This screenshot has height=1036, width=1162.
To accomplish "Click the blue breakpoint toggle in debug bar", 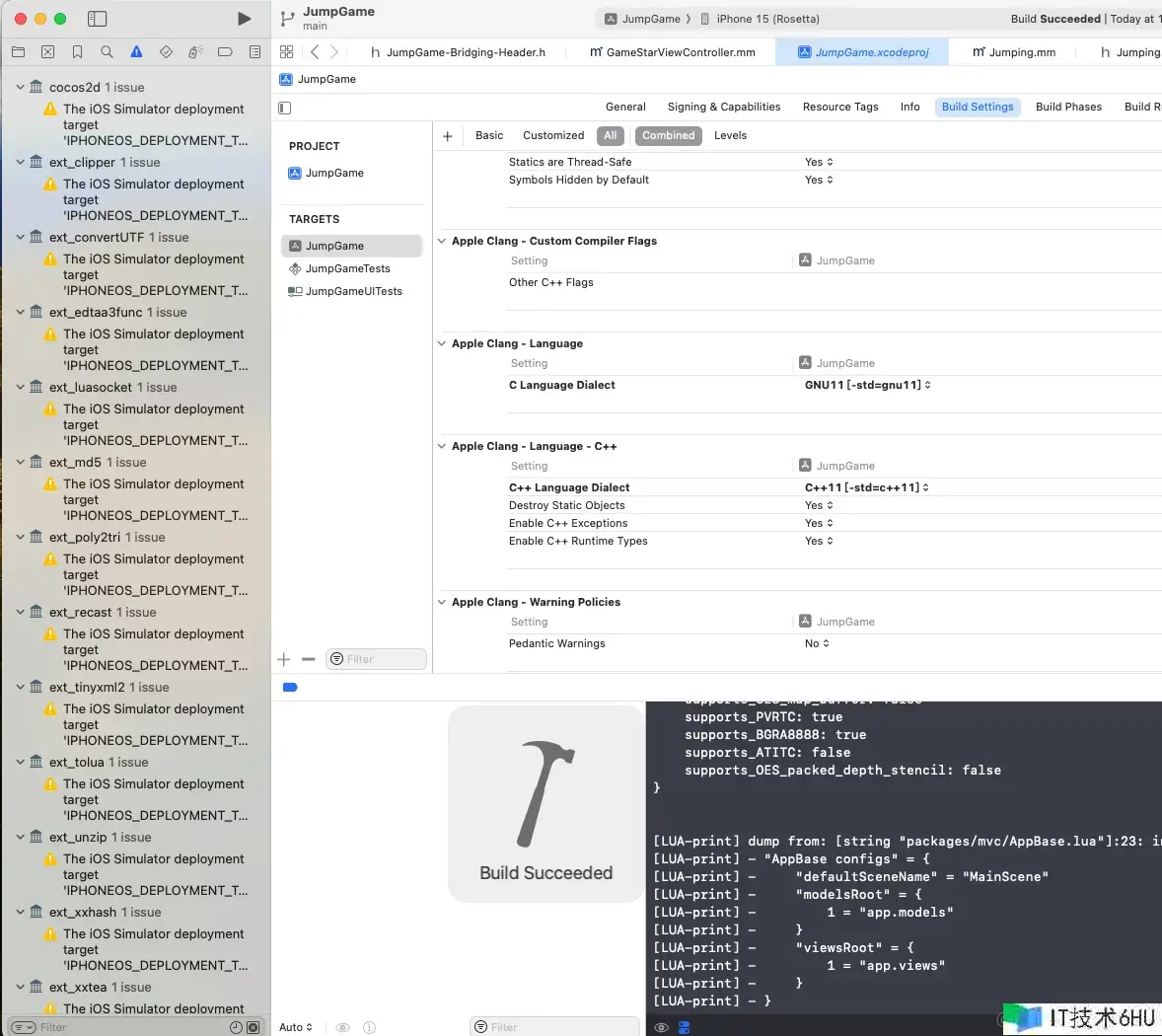I will (290, 688).
